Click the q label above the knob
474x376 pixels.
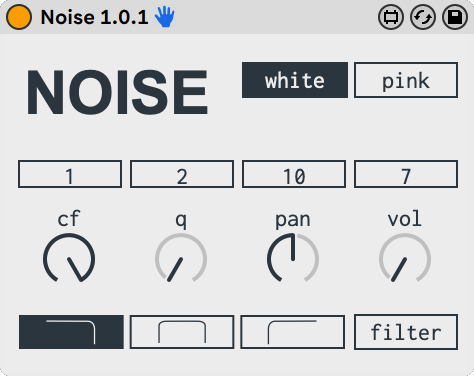(x=181, y=220)
